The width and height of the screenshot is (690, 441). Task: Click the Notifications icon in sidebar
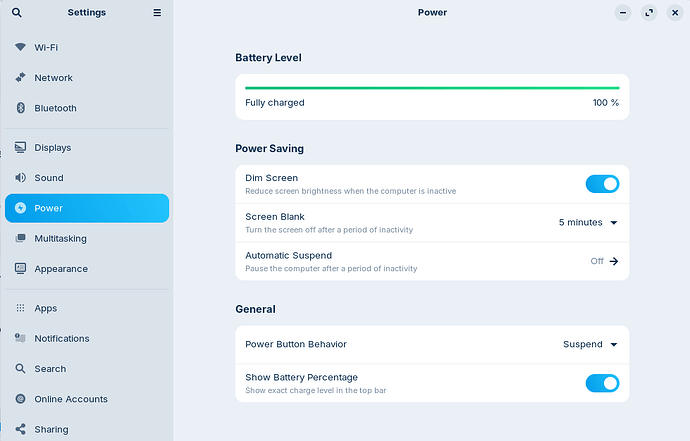[x=20, y=339]
